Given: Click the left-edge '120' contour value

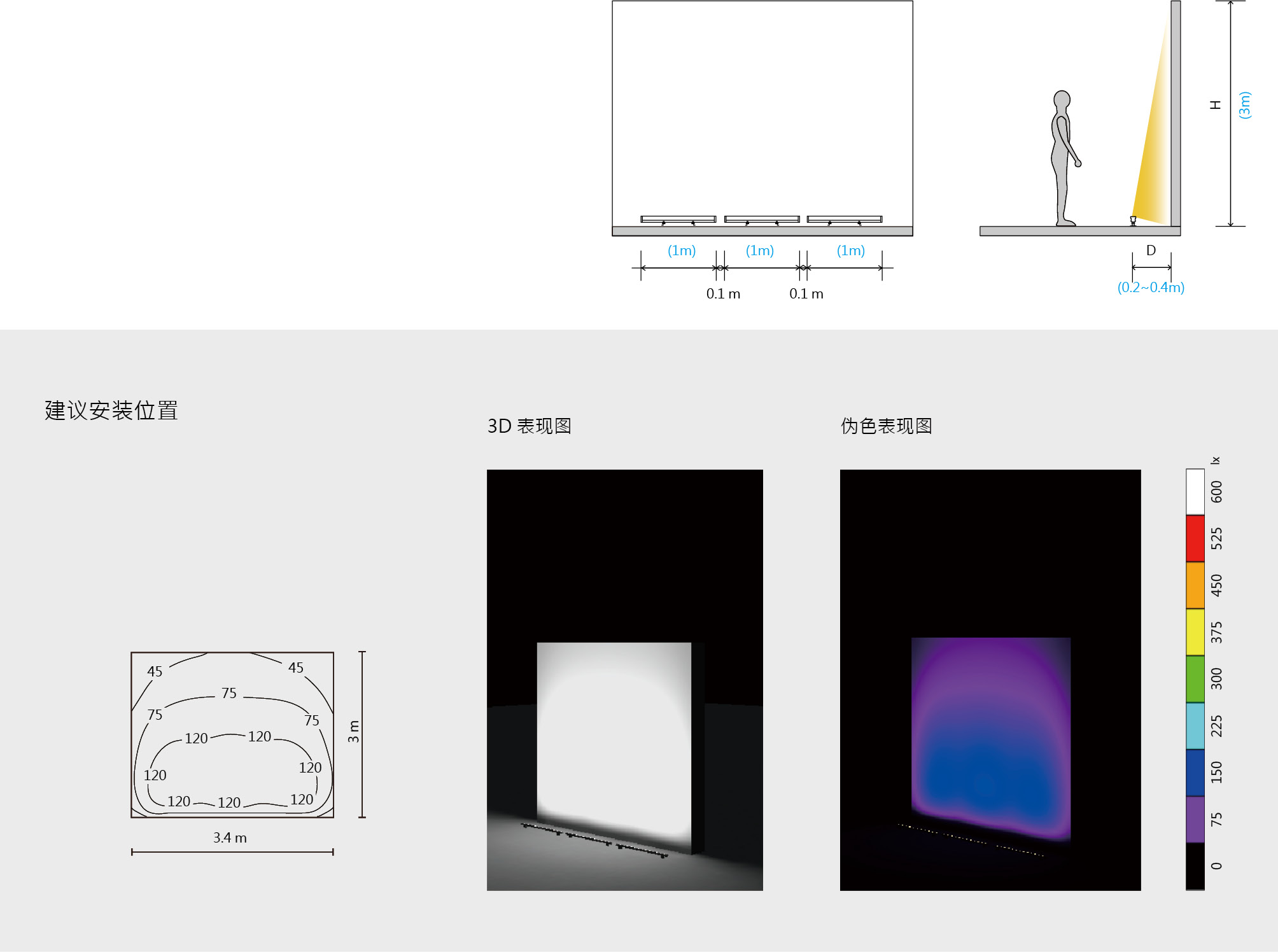Looking at the screenshot, I should point(155,775).
